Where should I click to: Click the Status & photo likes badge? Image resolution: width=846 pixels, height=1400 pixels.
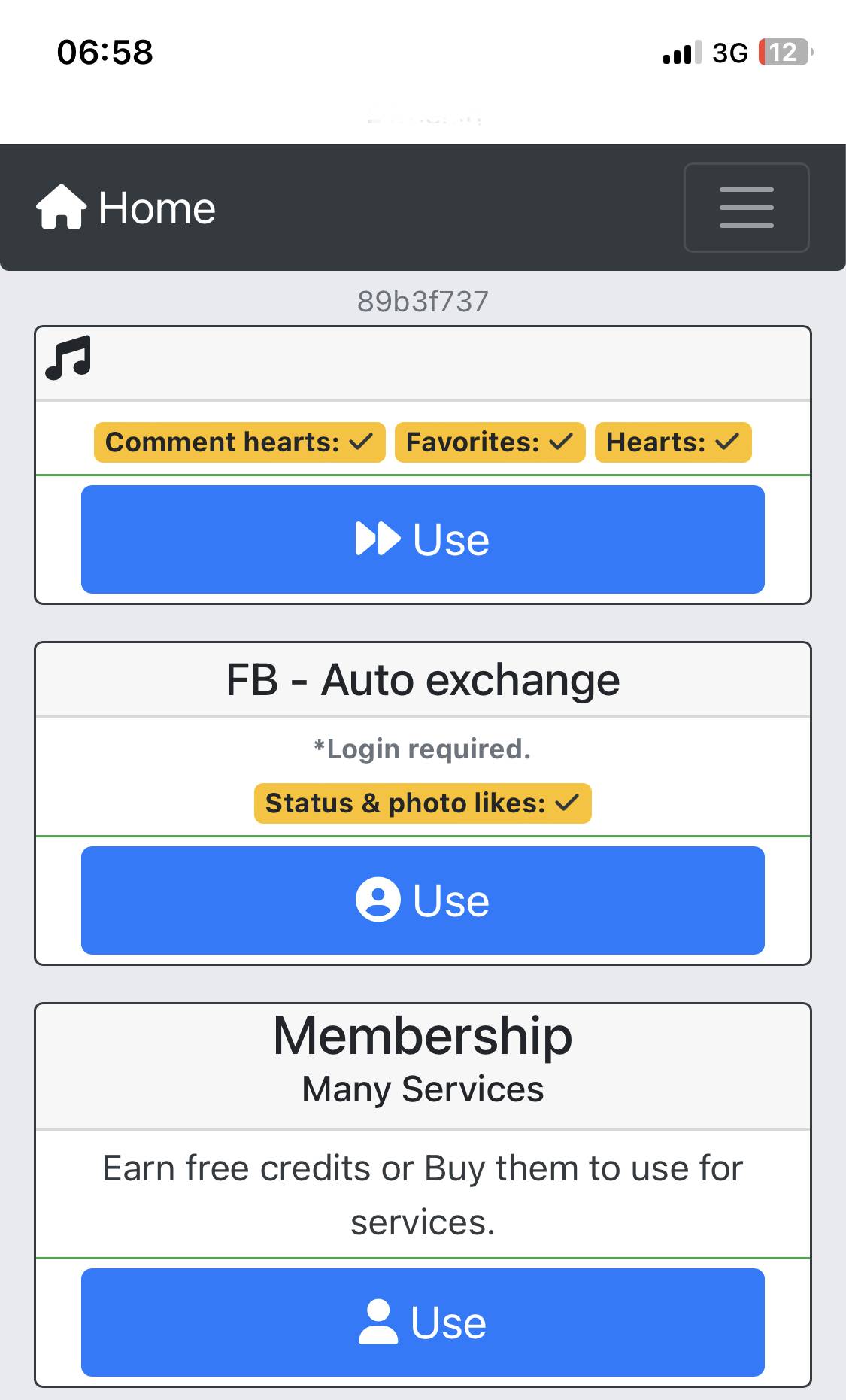coord(423,803)
